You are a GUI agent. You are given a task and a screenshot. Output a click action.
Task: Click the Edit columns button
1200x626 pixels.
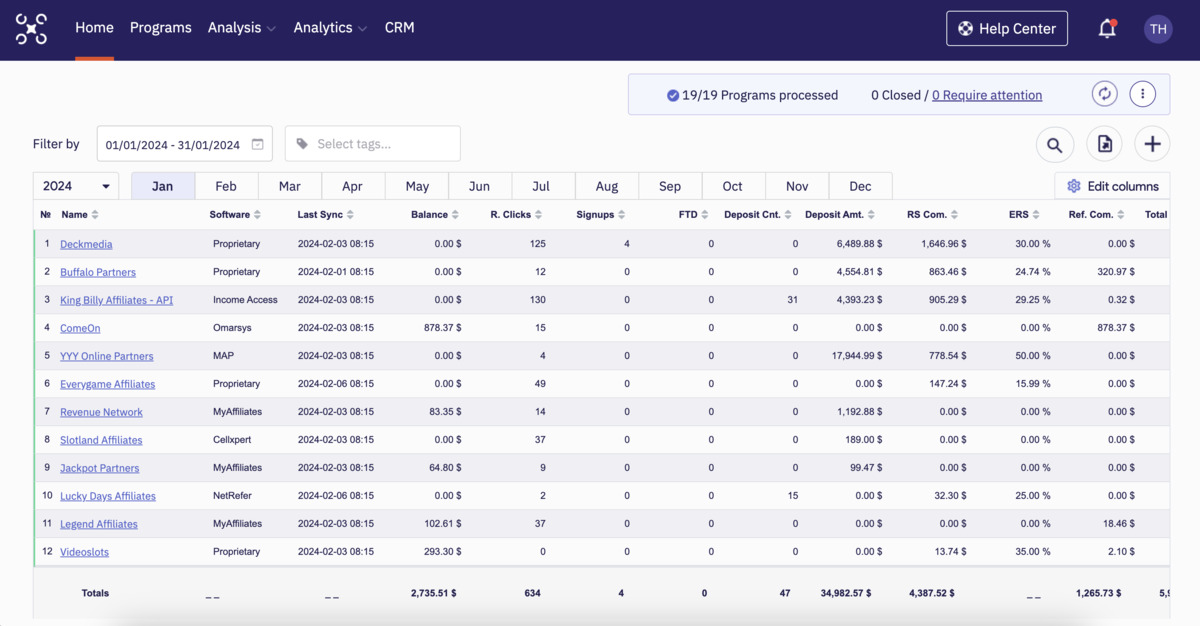click(x=1113, y=186)
